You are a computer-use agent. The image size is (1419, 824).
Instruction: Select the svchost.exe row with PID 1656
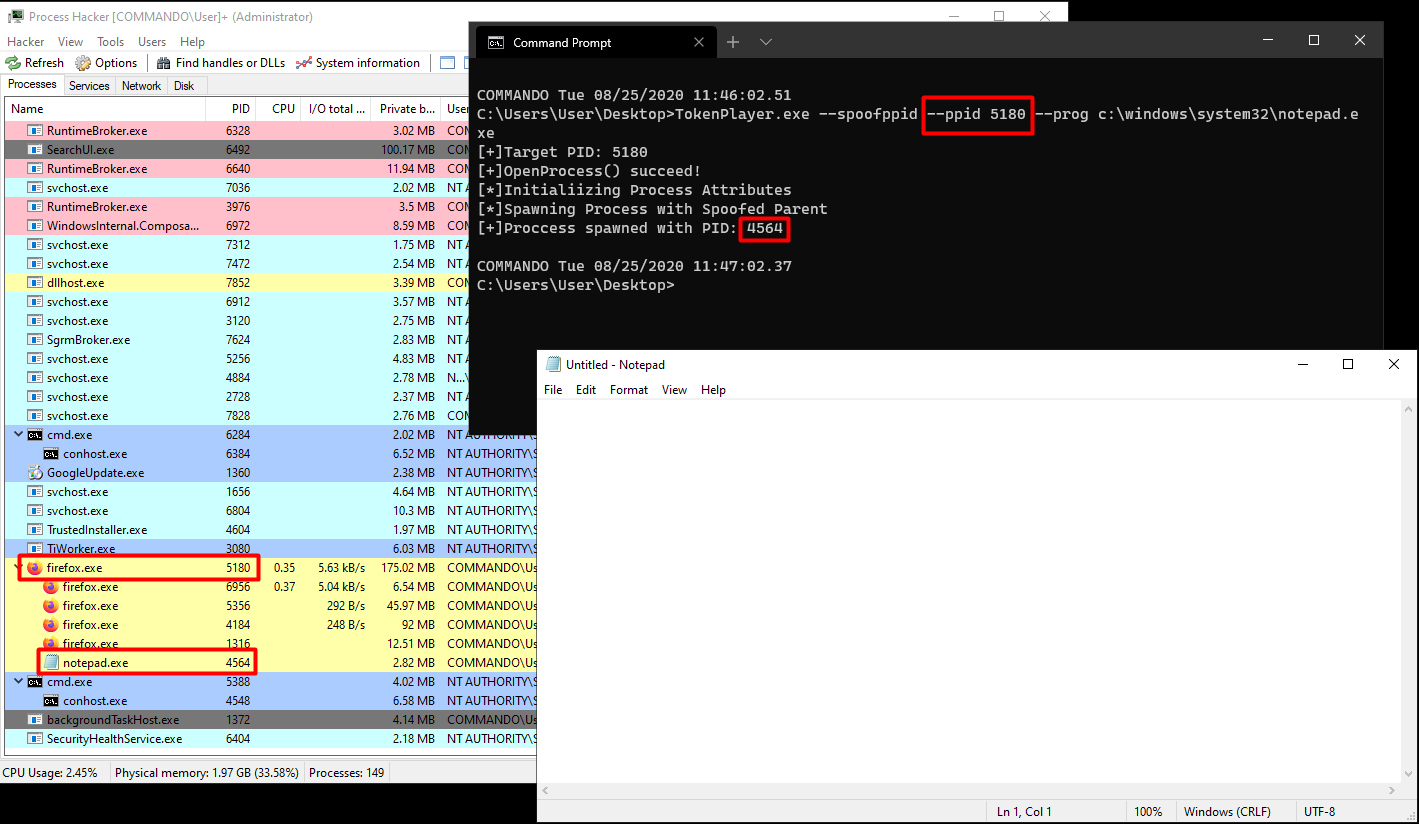coord(271,492)
